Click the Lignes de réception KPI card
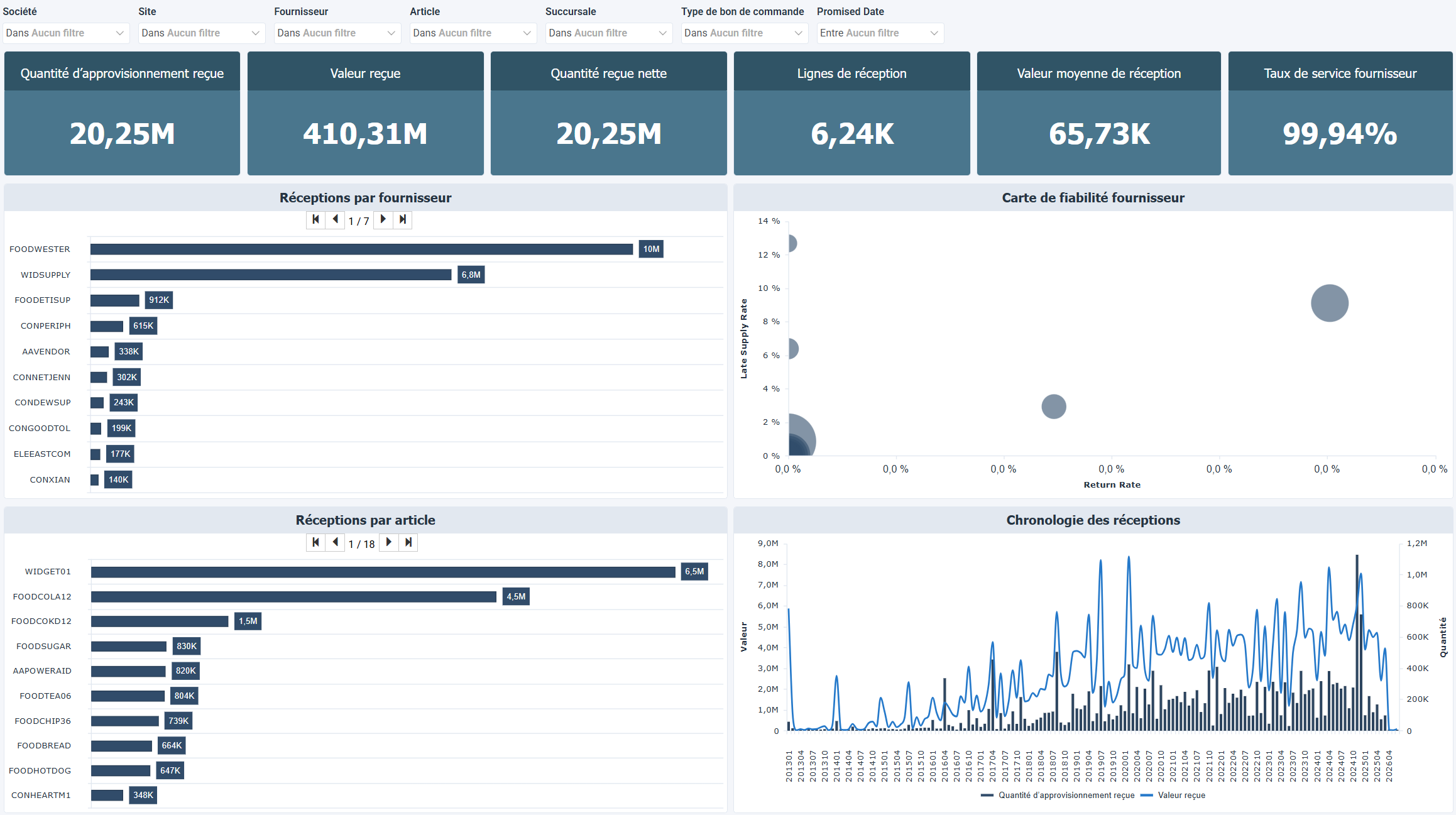The width and height of the screenshot is (1456, 815). pyautogui.click(x=851, y=113)
